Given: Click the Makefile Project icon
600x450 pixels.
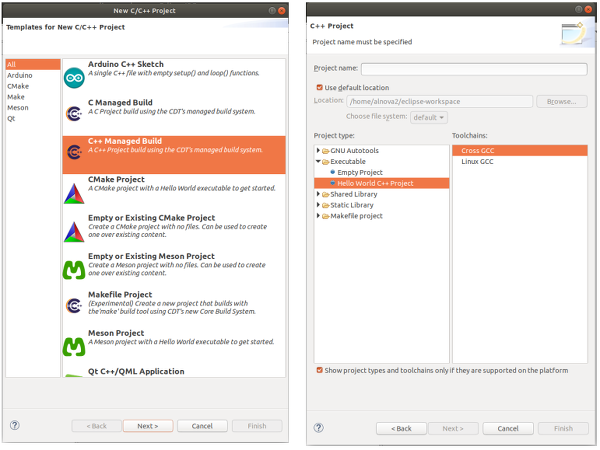Looking at the screenshot, I should coord(74,305).
